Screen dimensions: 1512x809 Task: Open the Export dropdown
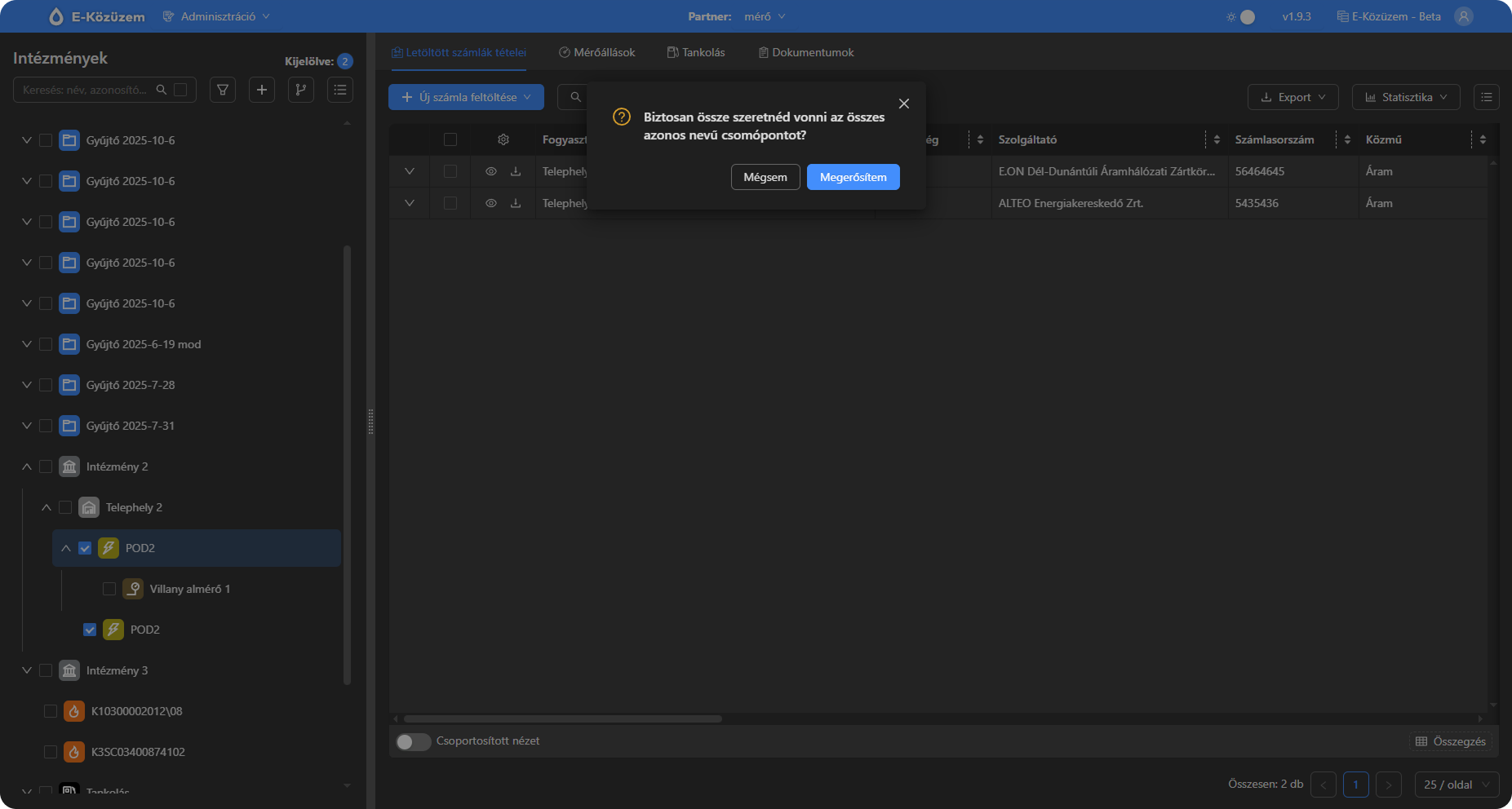[1293, 97]
